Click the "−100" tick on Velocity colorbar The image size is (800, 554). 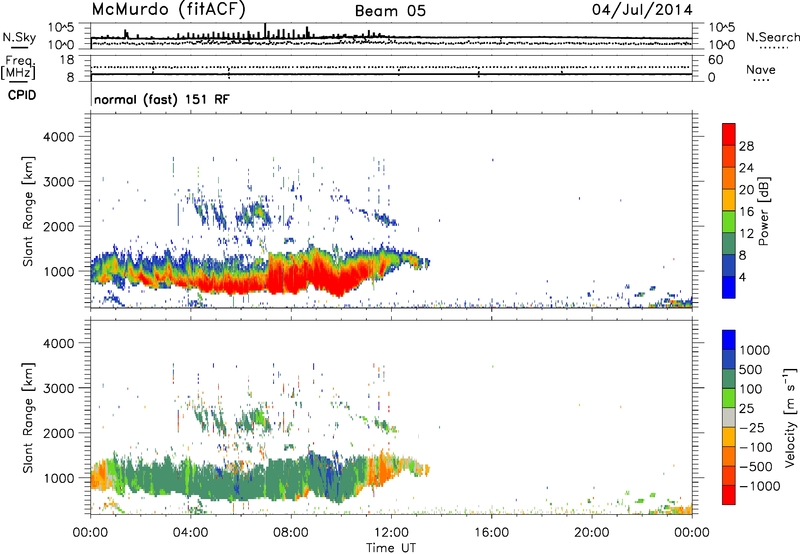point(756,447)
